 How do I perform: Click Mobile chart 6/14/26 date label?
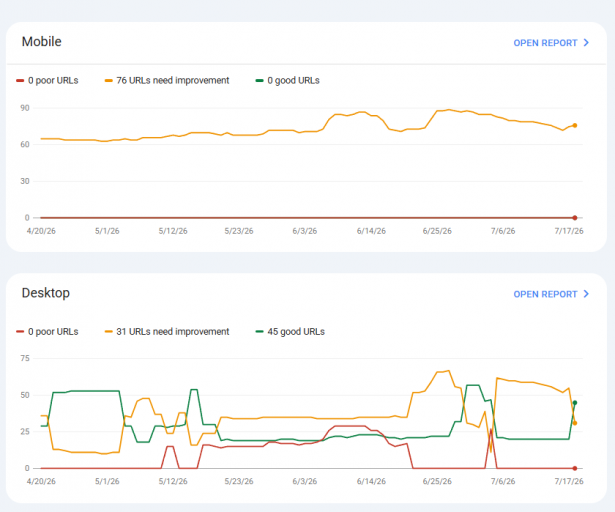click(371, 231)
